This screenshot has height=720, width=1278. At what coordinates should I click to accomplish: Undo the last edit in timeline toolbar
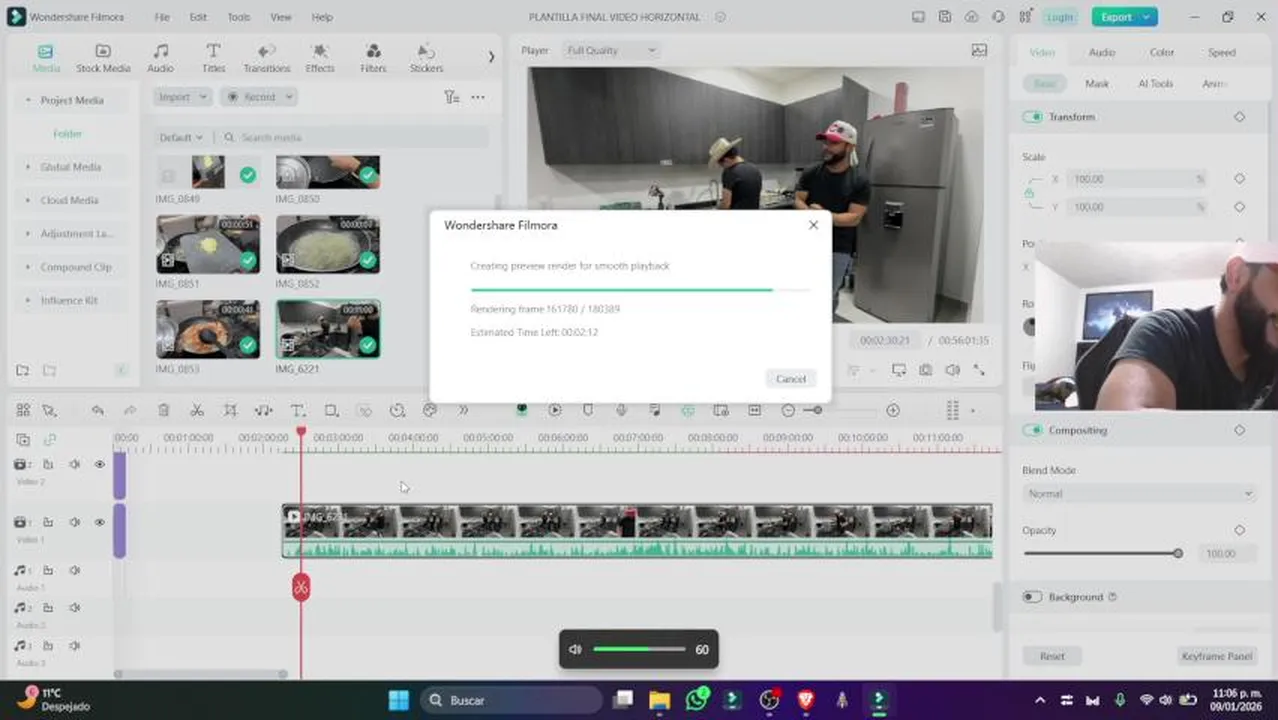(97, 410)
